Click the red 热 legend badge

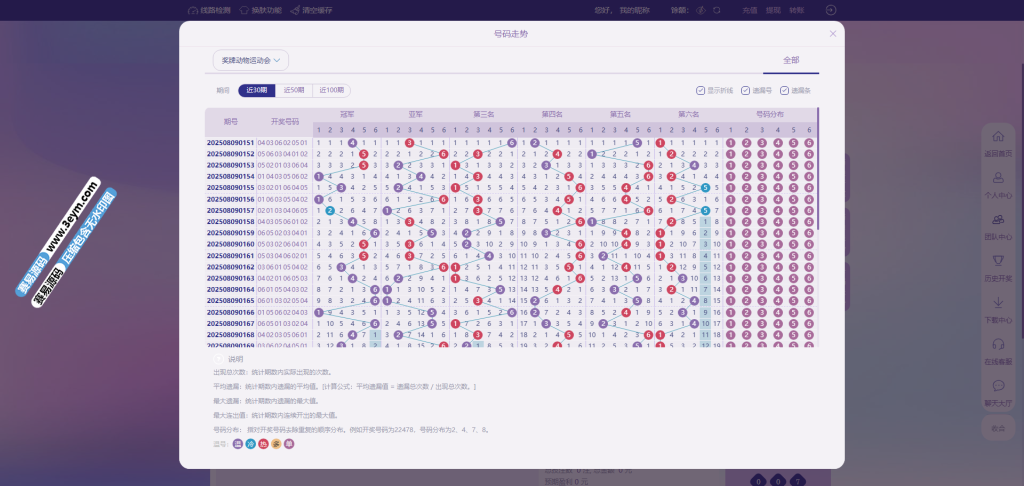click(263, 443)
